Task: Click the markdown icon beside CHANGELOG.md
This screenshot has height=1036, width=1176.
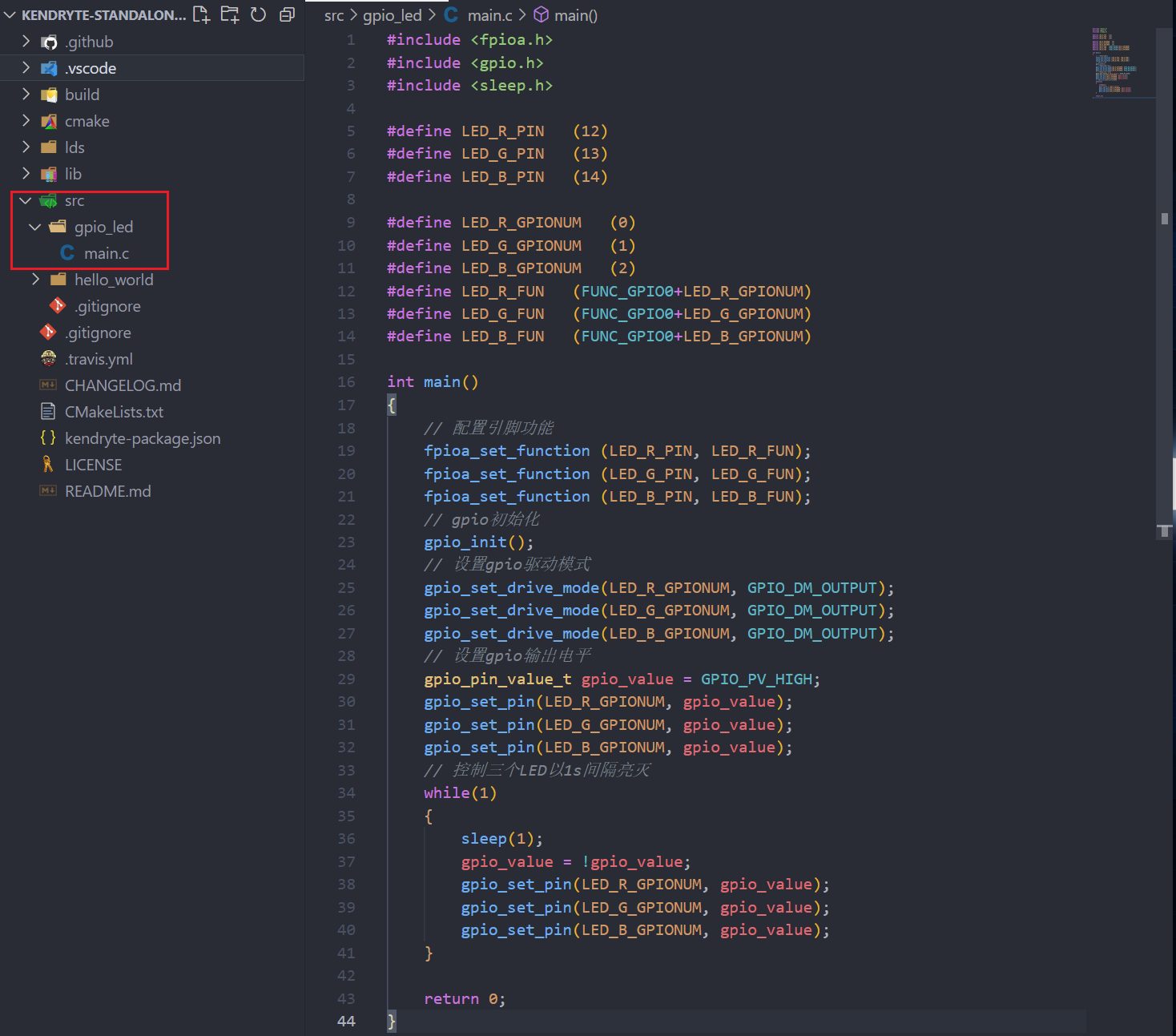Action: 49,385
